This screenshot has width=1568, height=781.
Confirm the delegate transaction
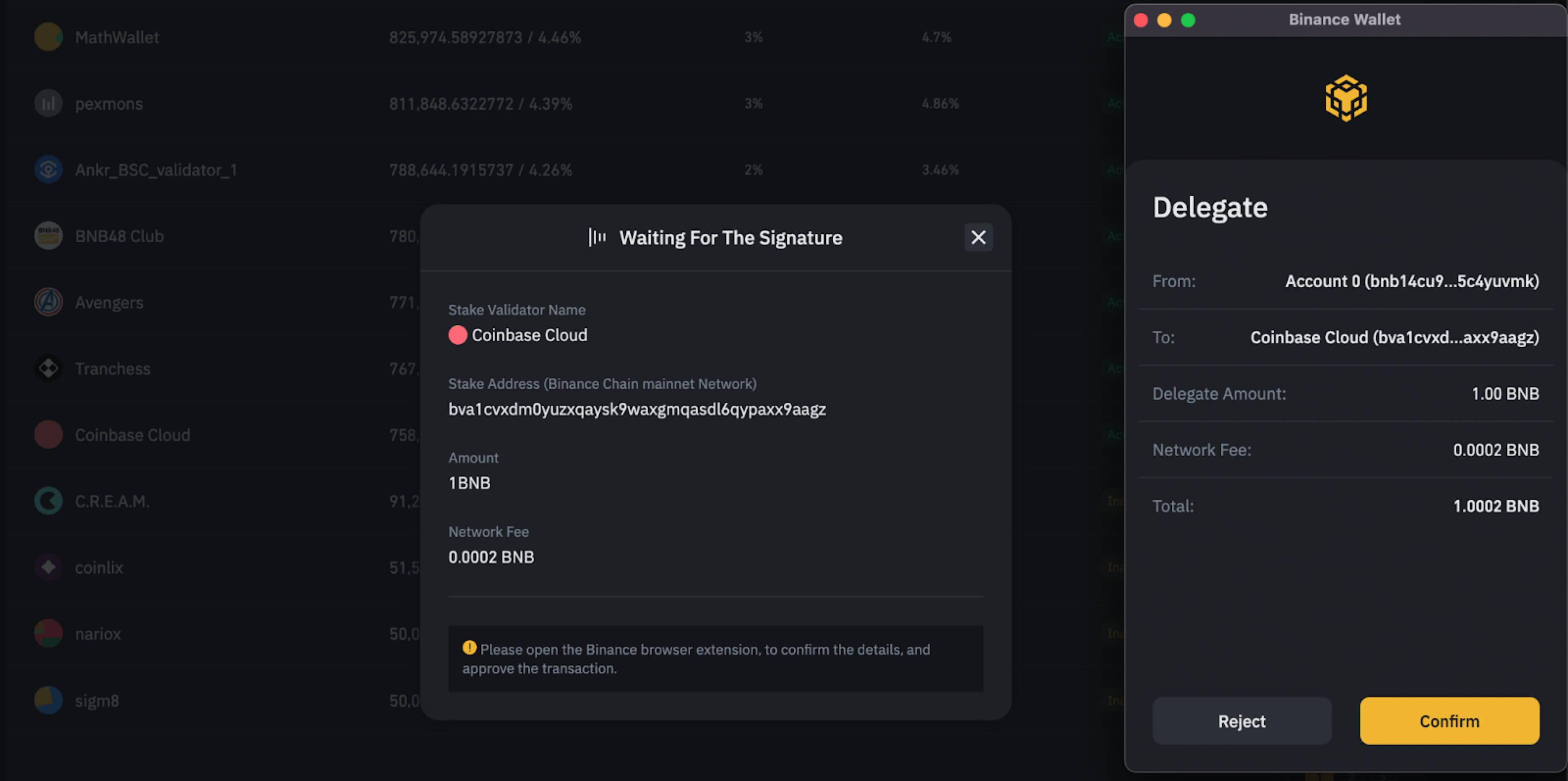(1449, 721)
